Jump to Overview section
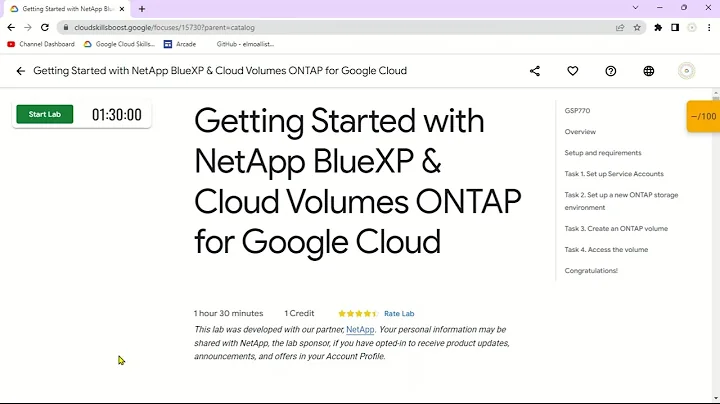The image size is (720, 404). (x=580, y=132)
